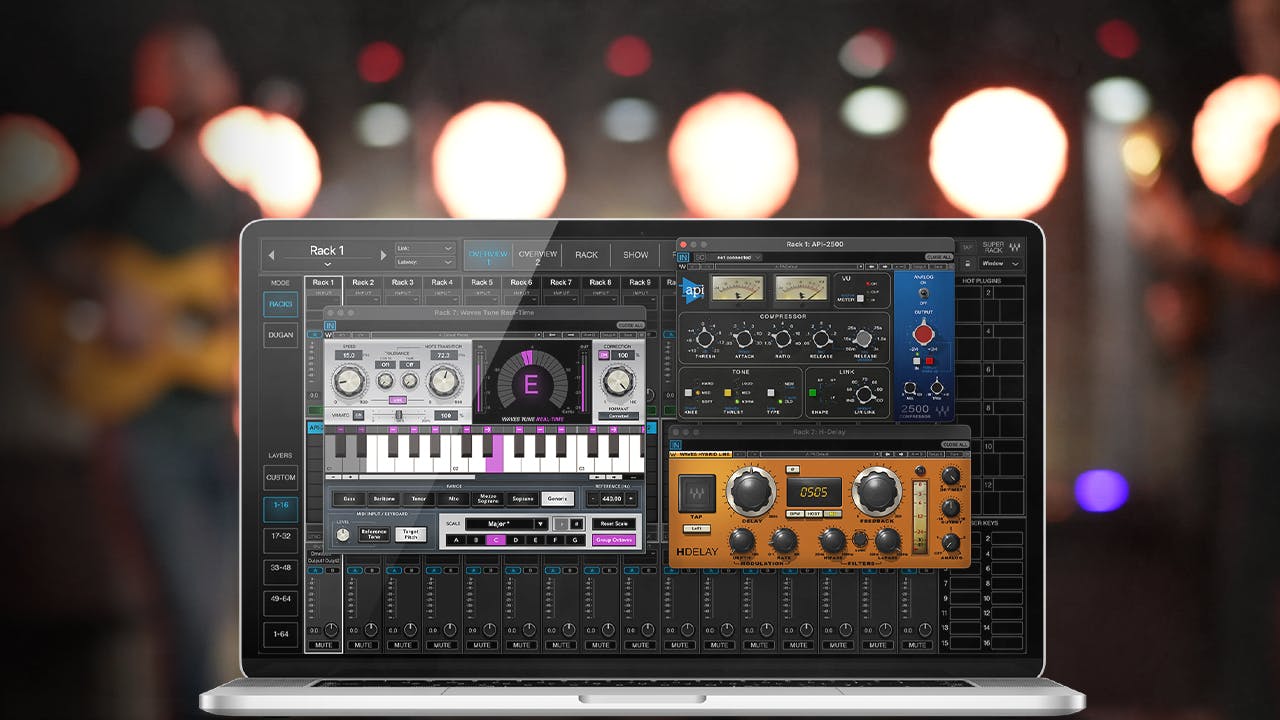Select the Bass range
The height and width of the screenshot is (720, 1280).
349,498
